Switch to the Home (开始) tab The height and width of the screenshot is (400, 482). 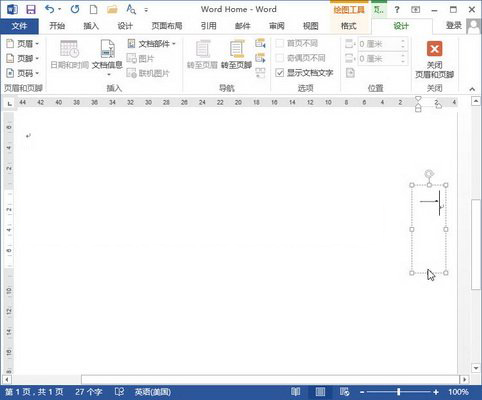pyautogui.click(x=57, y=26)
